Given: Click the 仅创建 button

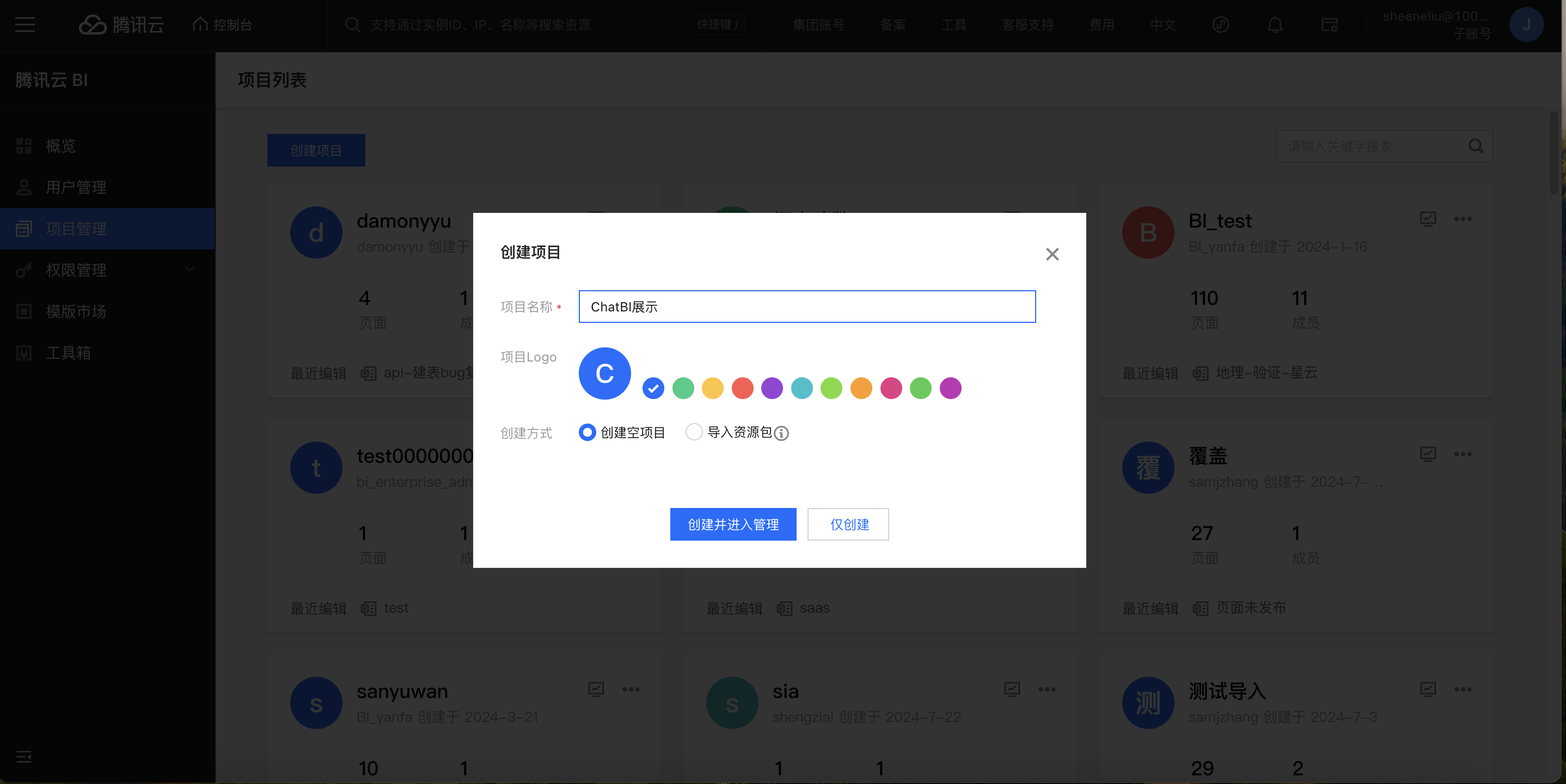Looking at the screenshot, I should [x=848, y=524].
